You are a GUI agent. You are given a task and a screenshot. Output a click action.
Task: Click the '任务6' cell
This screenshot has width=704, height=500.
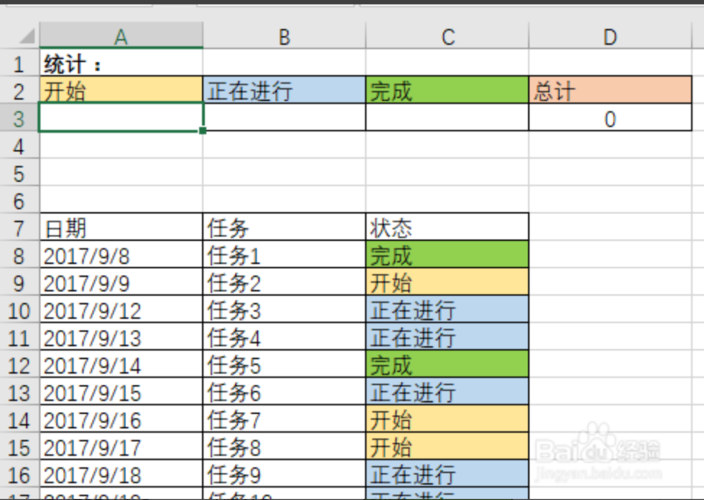pos(284,392)
